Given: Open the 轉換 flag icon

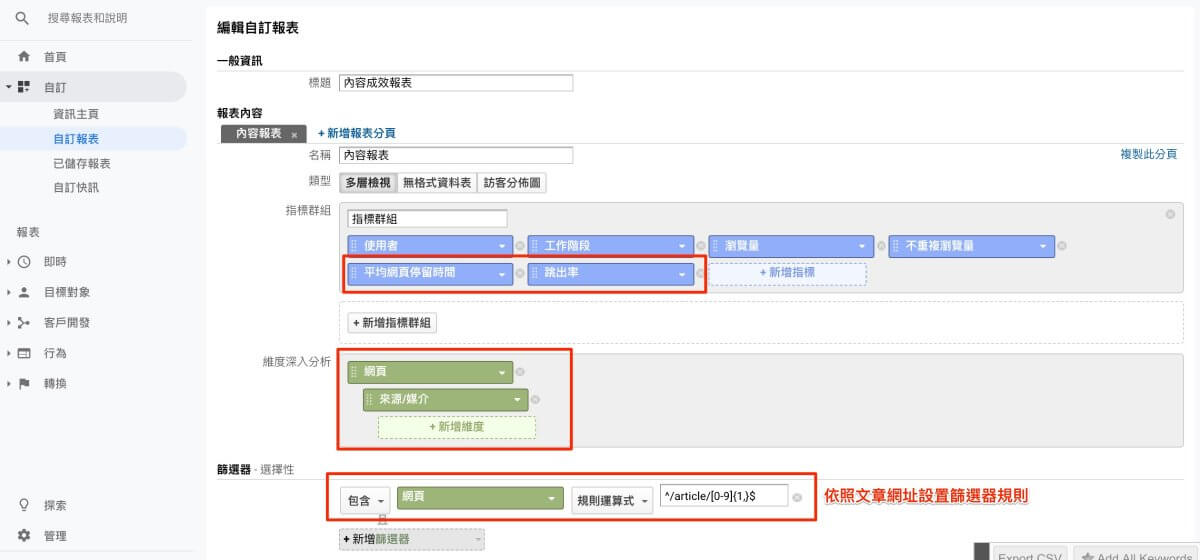Looking at the screenshot, I should pyautogui.click(x=24, y=383).
